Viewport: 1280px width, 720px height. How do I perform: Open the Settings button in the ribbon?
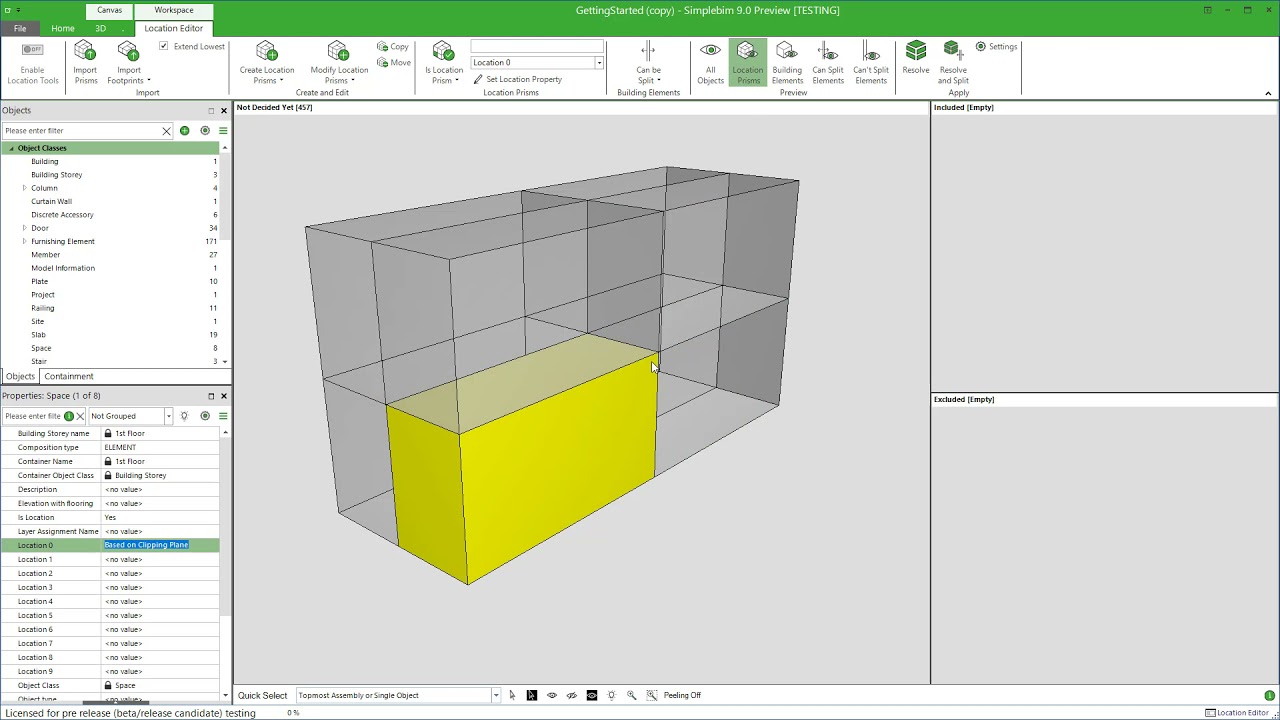pos(997,46)
